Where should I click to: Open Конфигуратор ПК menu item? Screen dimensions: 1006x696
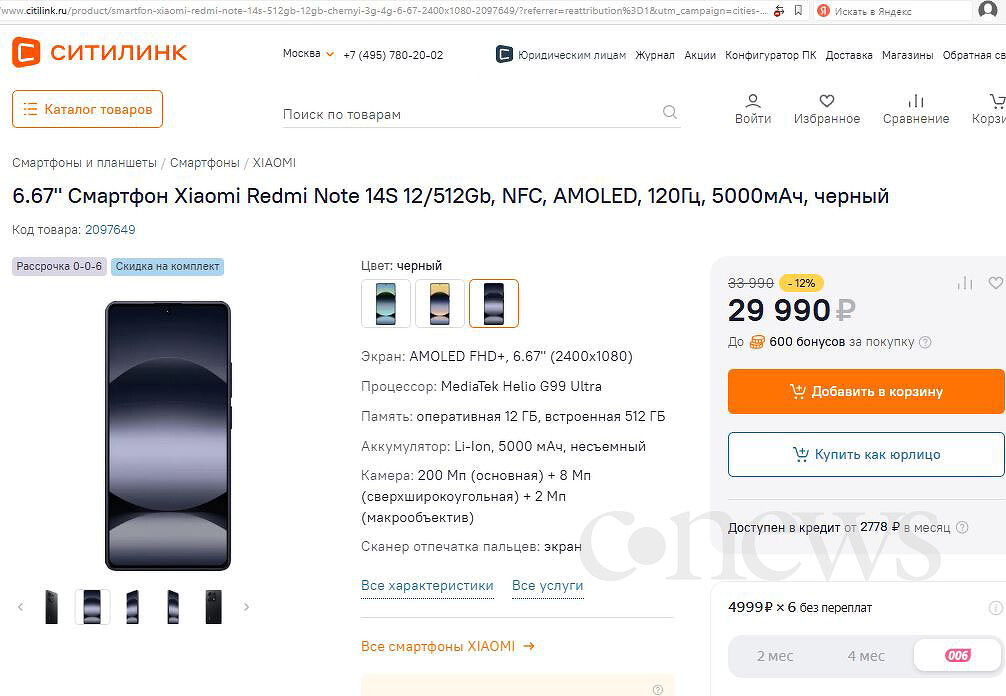771,55
